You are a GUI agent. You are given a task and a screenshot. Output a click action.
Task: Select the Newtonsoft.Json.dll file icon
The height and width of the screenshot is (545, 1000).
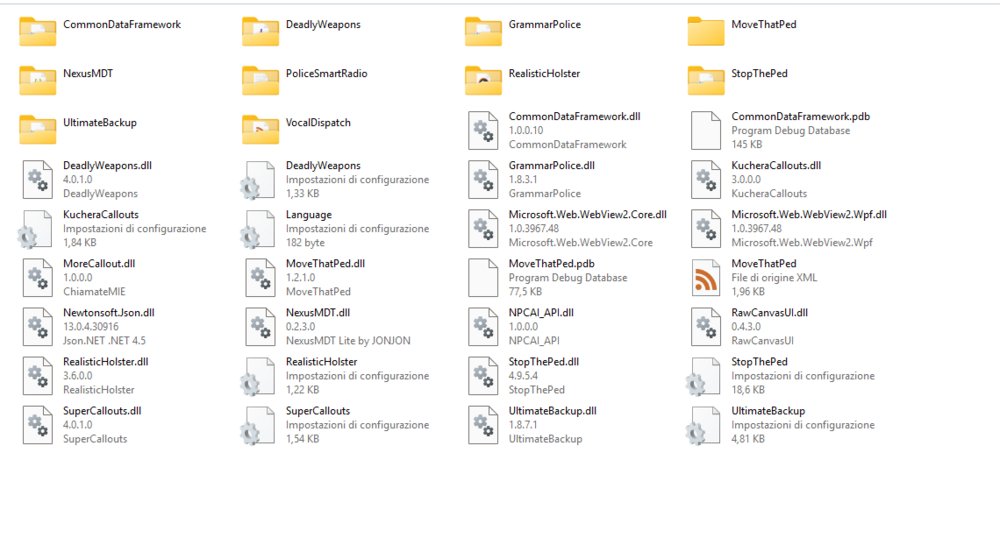coord(38,326)
